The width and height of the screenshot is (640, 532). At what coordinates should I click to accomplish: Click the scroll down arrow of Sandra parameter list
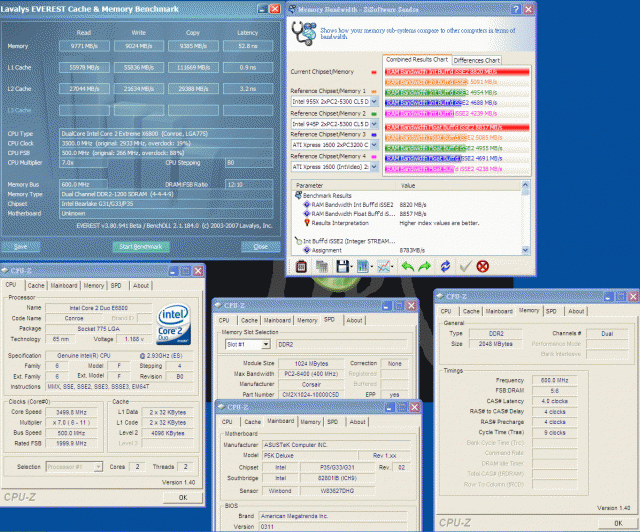(525, 250)
